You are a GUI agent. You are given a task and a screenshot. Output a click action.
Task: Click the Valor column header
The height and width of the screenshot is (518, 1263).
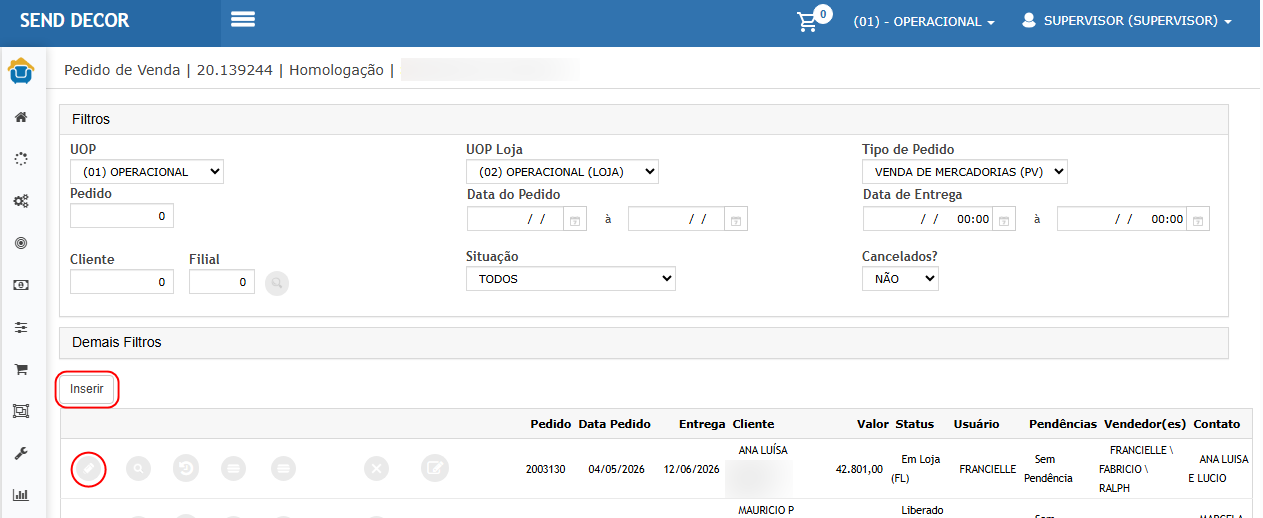click(873, 424)
